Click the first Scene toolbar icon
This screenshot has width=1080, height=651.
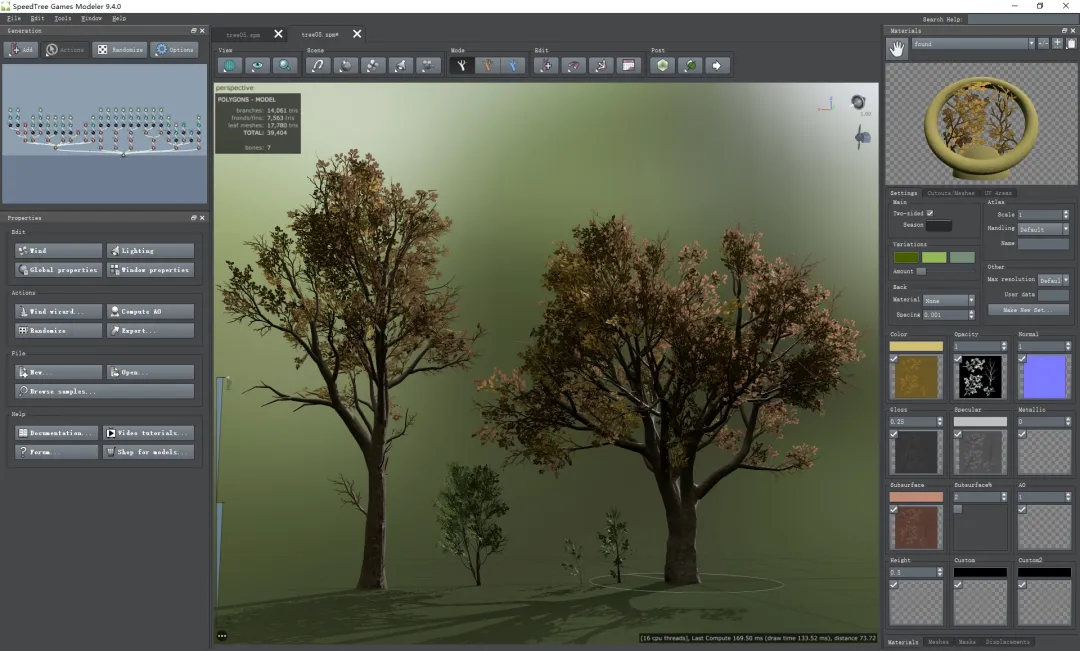317,66
